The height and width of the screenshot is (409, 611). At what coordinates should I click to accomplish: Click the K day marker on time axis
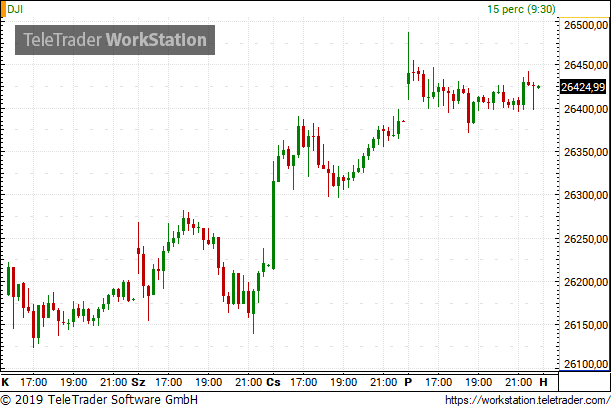point(5,382)
